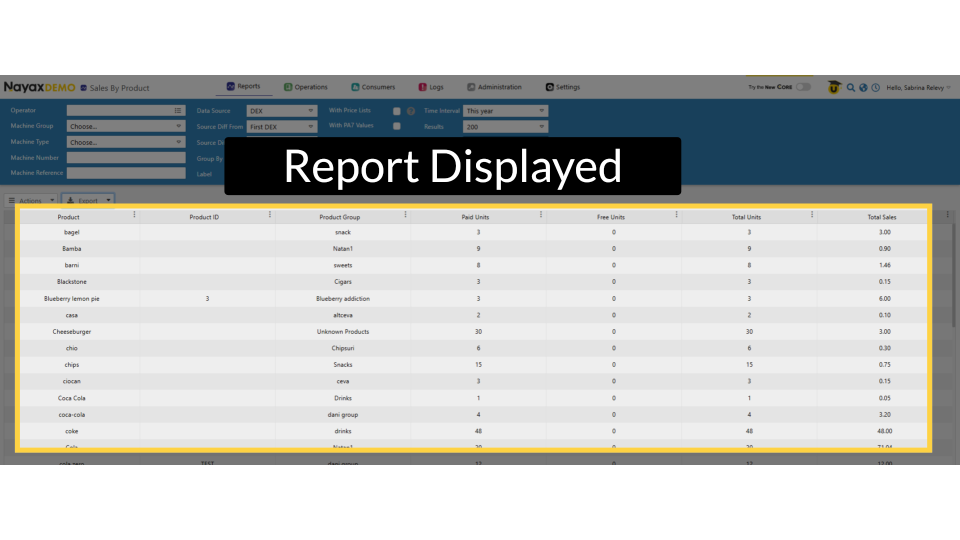Click the help icon beside With Price Lists

pos(411,111)
